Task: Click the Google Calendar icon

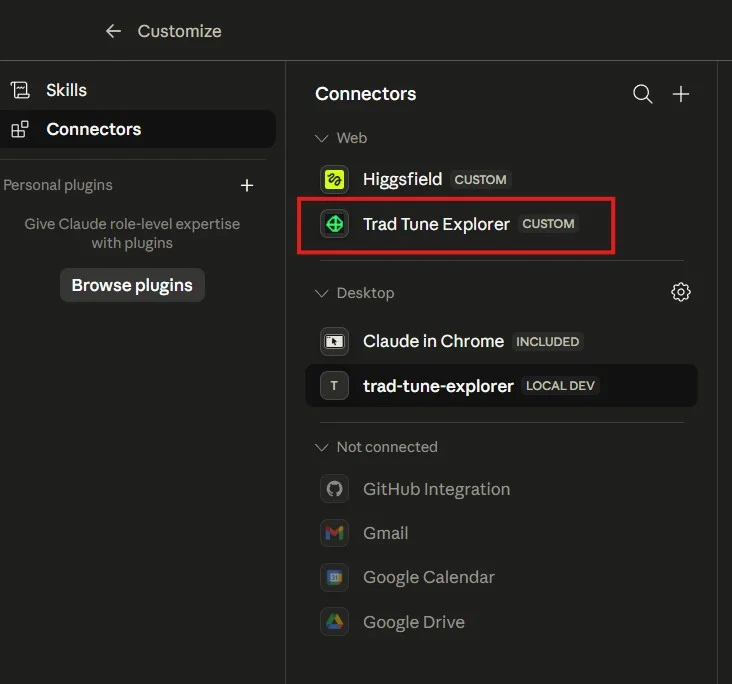Action: [334, 577]
